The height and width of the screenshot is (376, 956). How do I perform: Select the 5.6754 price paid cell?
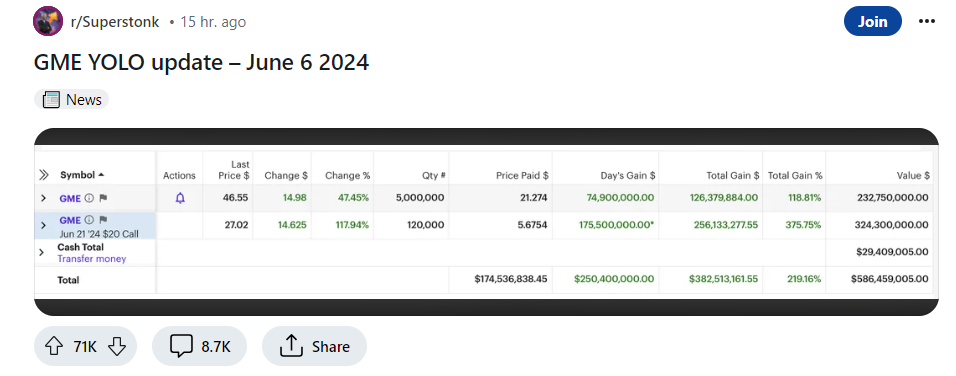[x=532, y=225]
